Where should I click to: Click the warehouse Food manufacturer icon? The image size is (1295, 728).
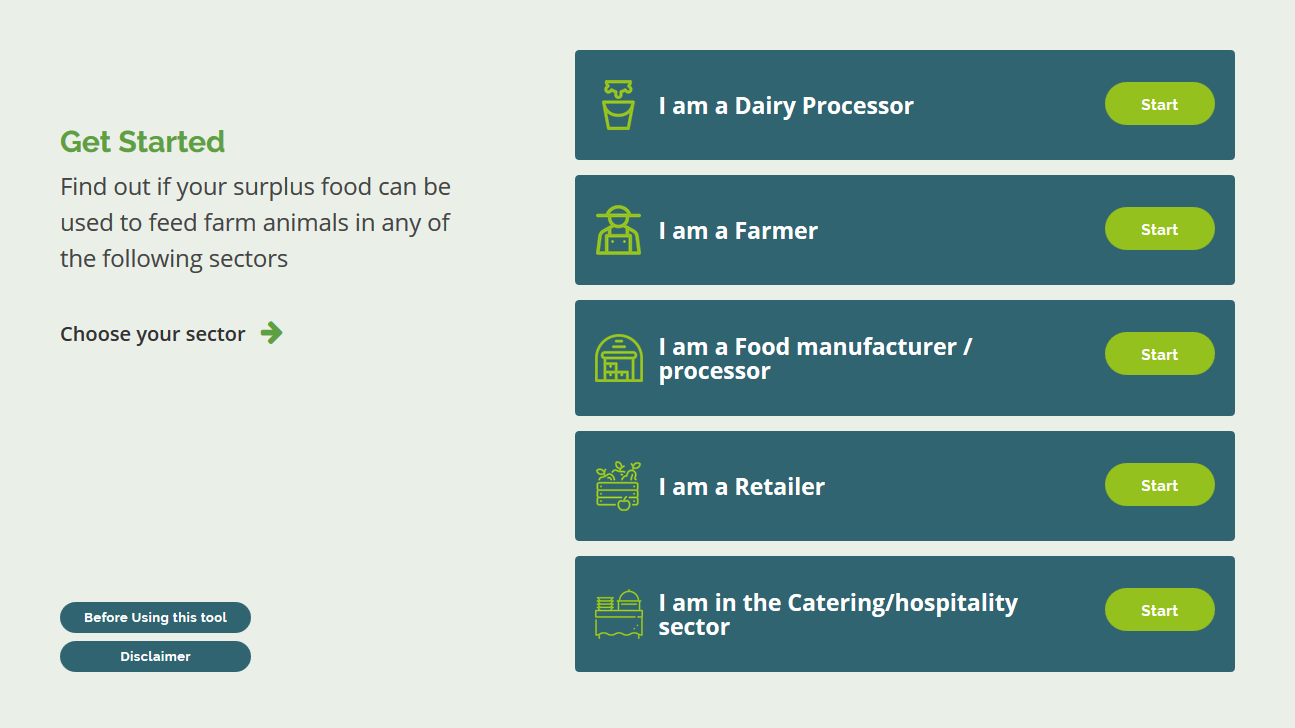pos(619,358)
